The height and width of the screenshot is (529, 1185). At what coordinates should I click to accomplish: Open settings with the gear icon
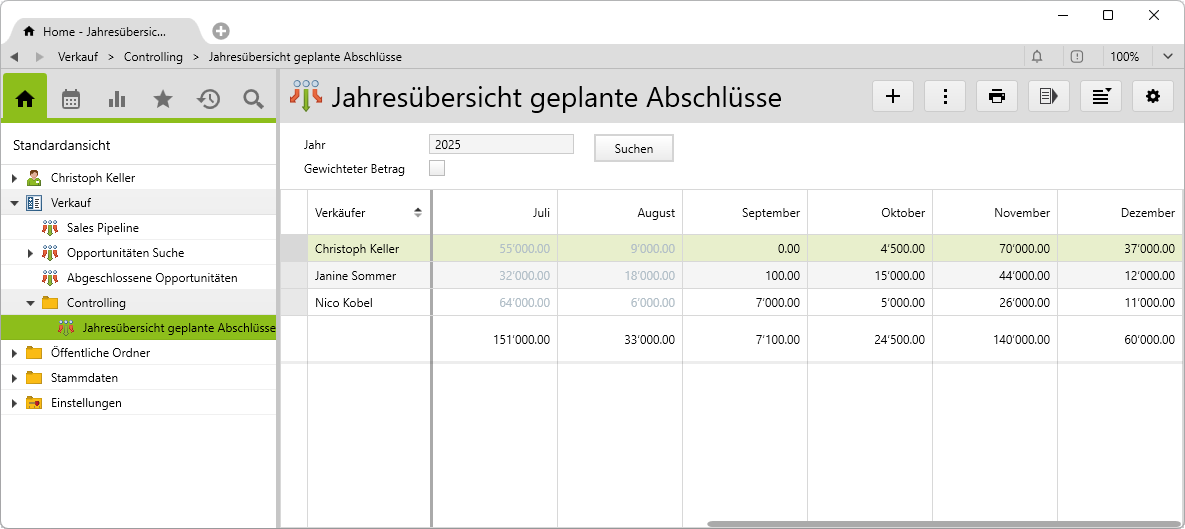[1152, 96]
